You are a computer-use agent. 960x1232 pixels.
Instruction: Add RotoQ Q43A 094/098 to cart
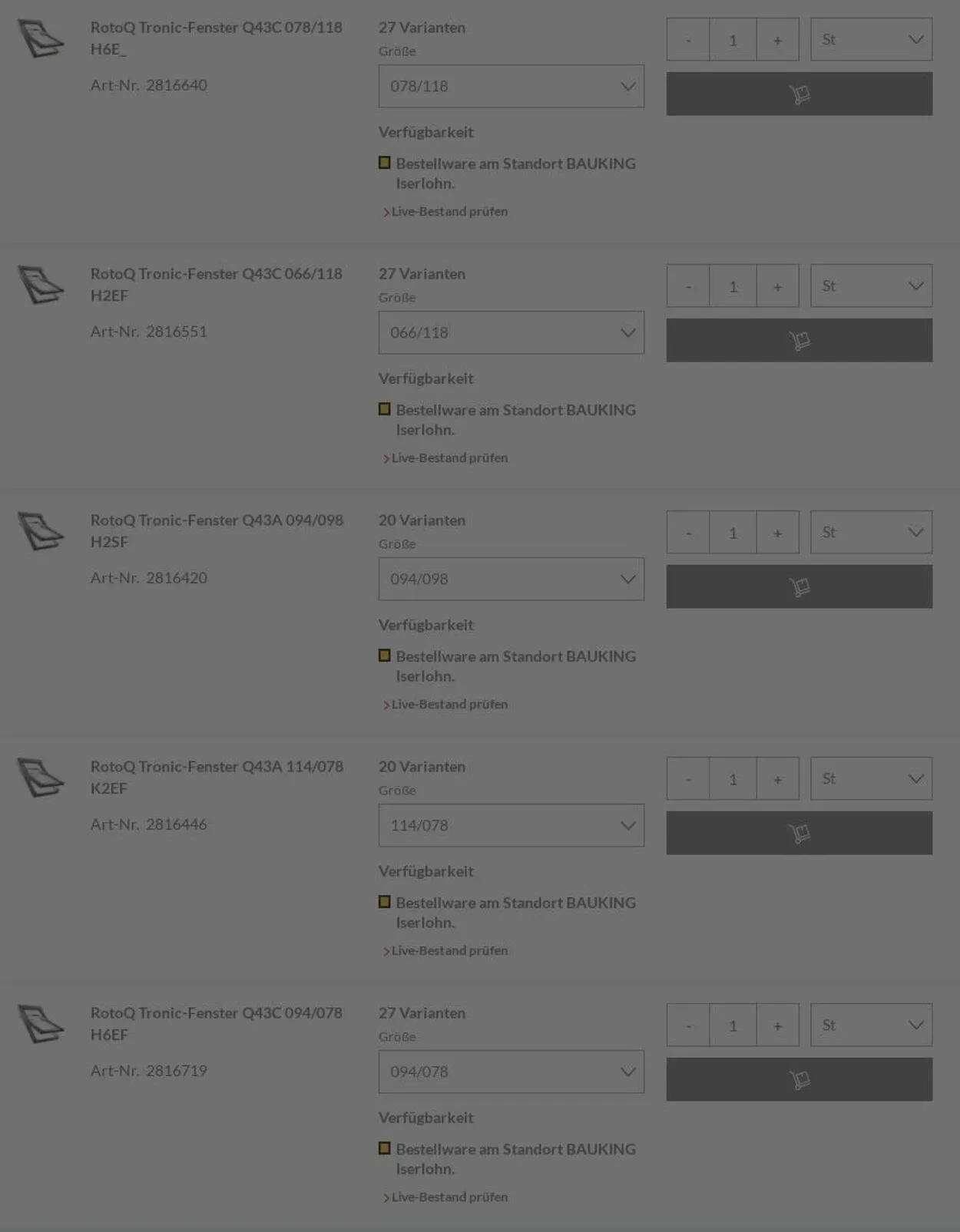799,586
